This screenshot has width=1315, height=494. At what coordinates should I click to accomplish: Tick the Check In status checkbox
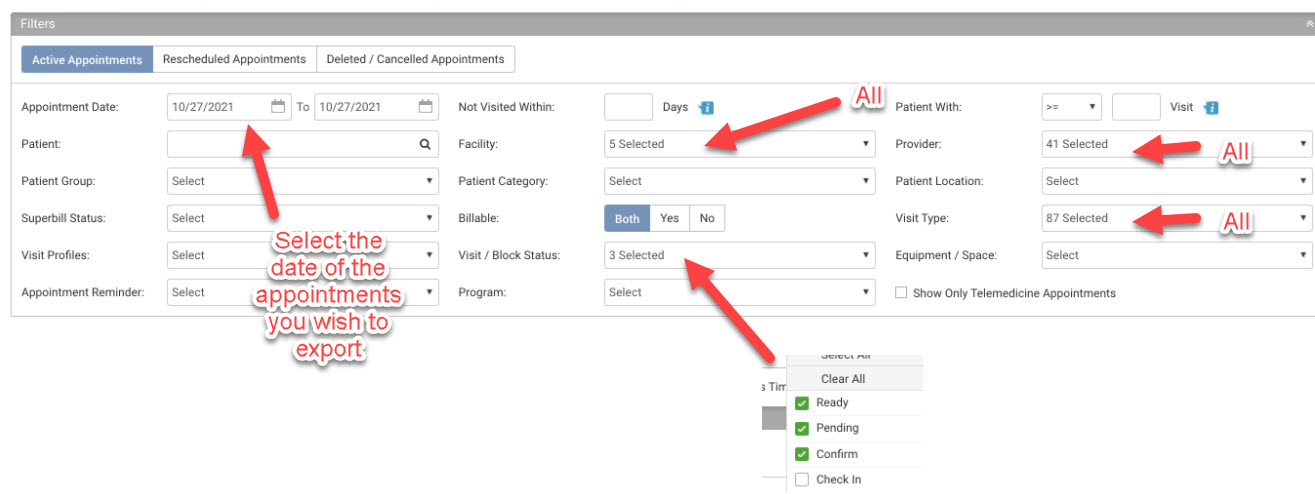click(802, 480)
